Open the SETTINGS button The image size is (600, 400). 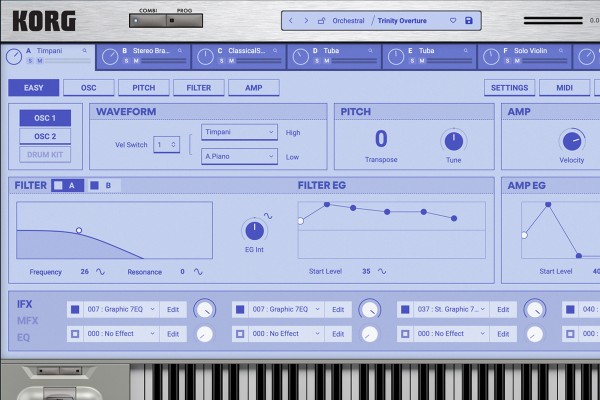(x=509, y=88)
